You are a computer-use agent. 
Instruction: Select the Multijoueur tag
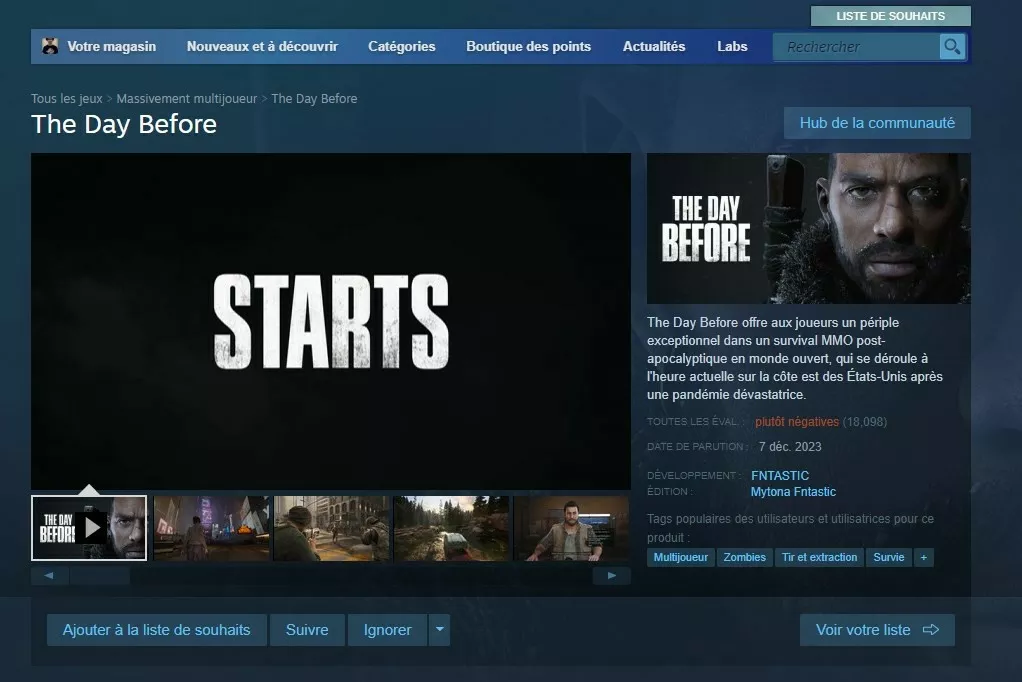pos(680,557)
